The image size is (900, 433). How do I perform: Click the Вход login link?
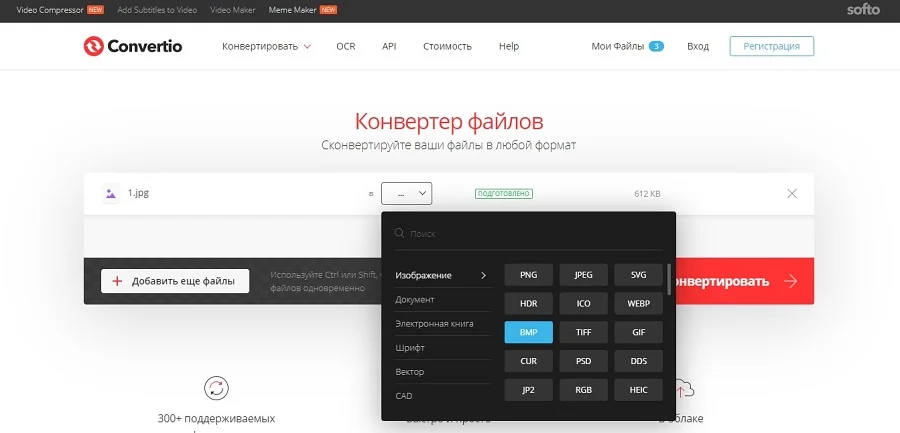point(698,47)
